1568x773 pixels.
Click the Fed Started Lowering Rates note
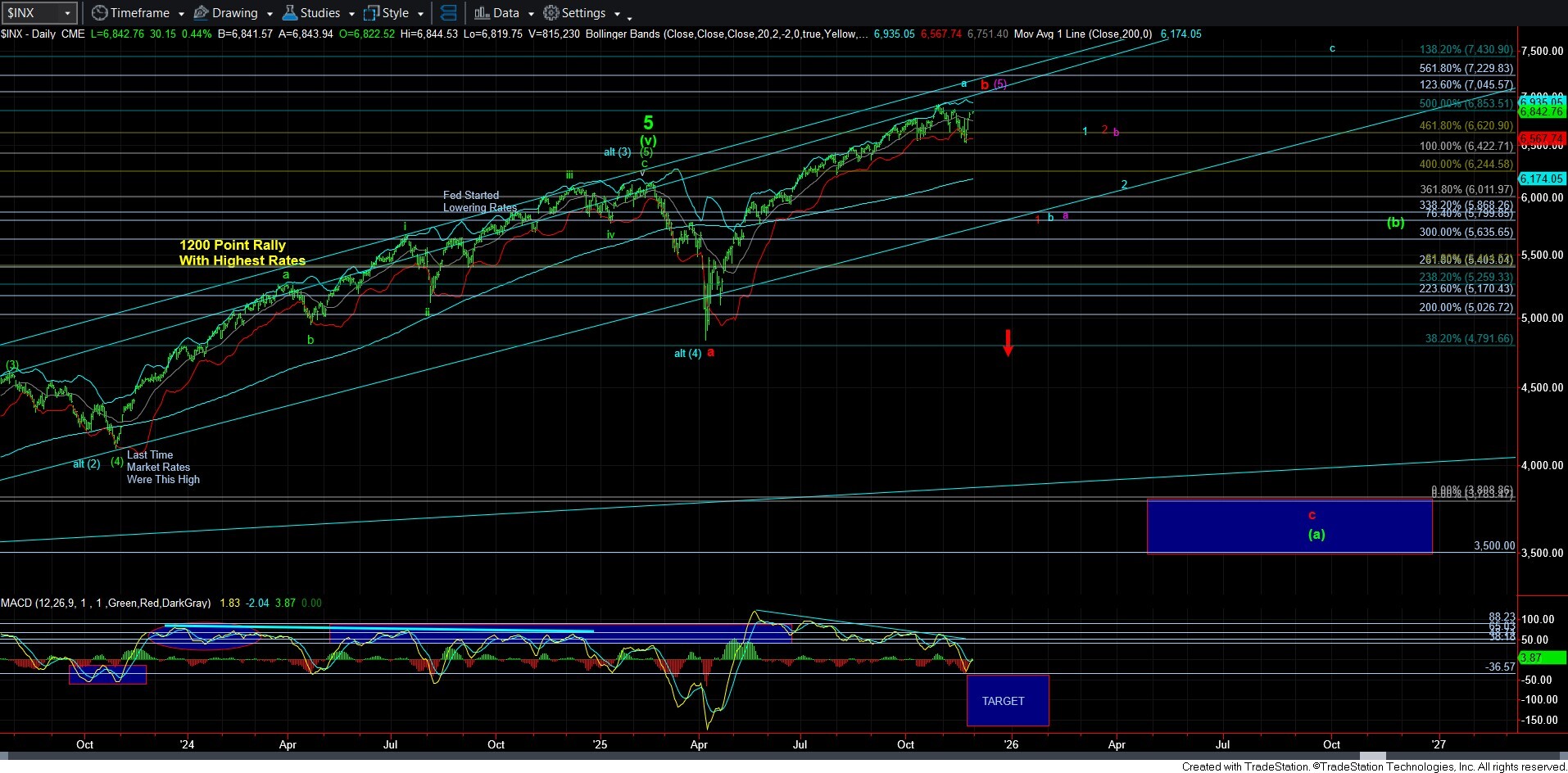[x=478, y=201]
